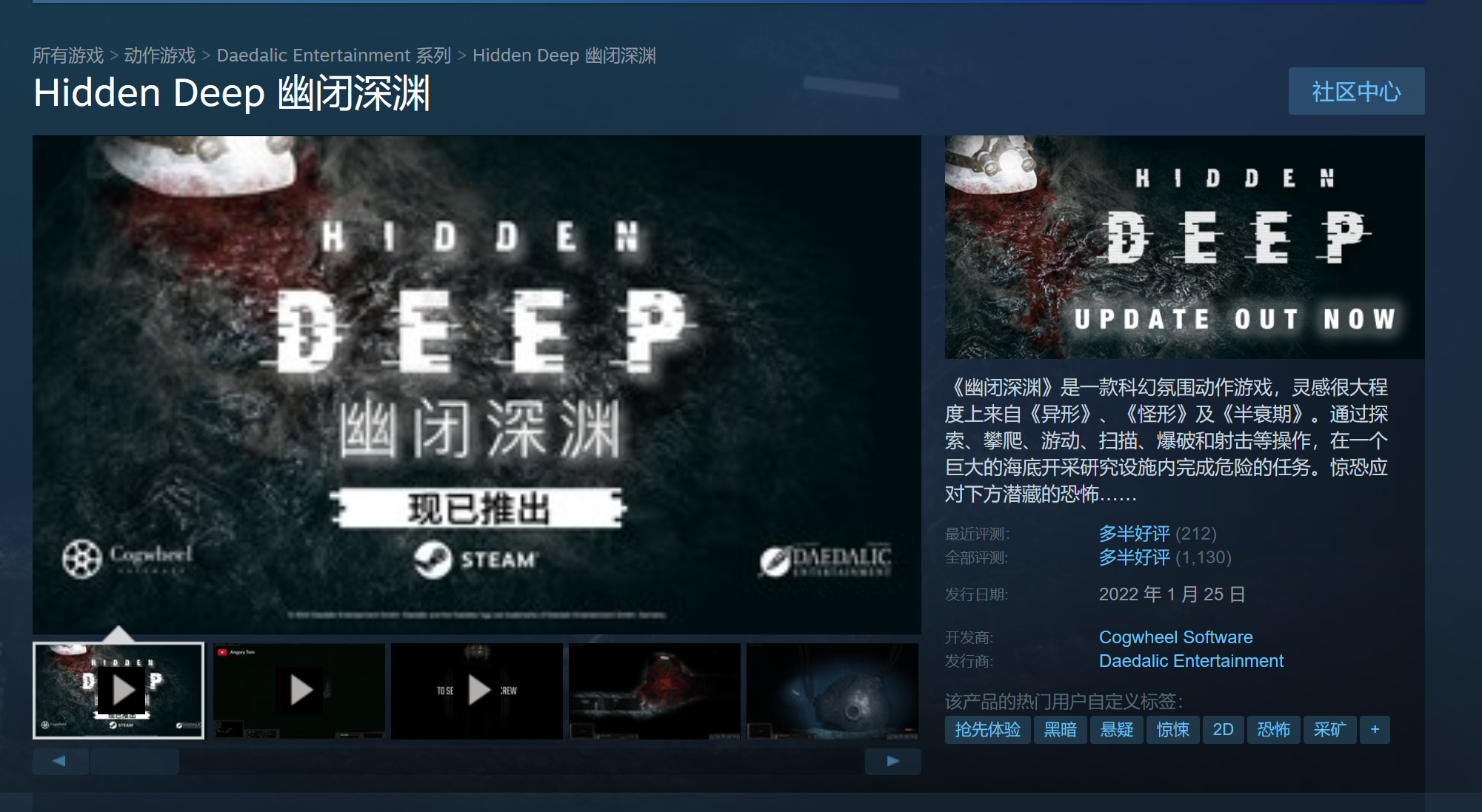Play the first trailer thumbnail with Hidden Deep logo

point(119,691)
